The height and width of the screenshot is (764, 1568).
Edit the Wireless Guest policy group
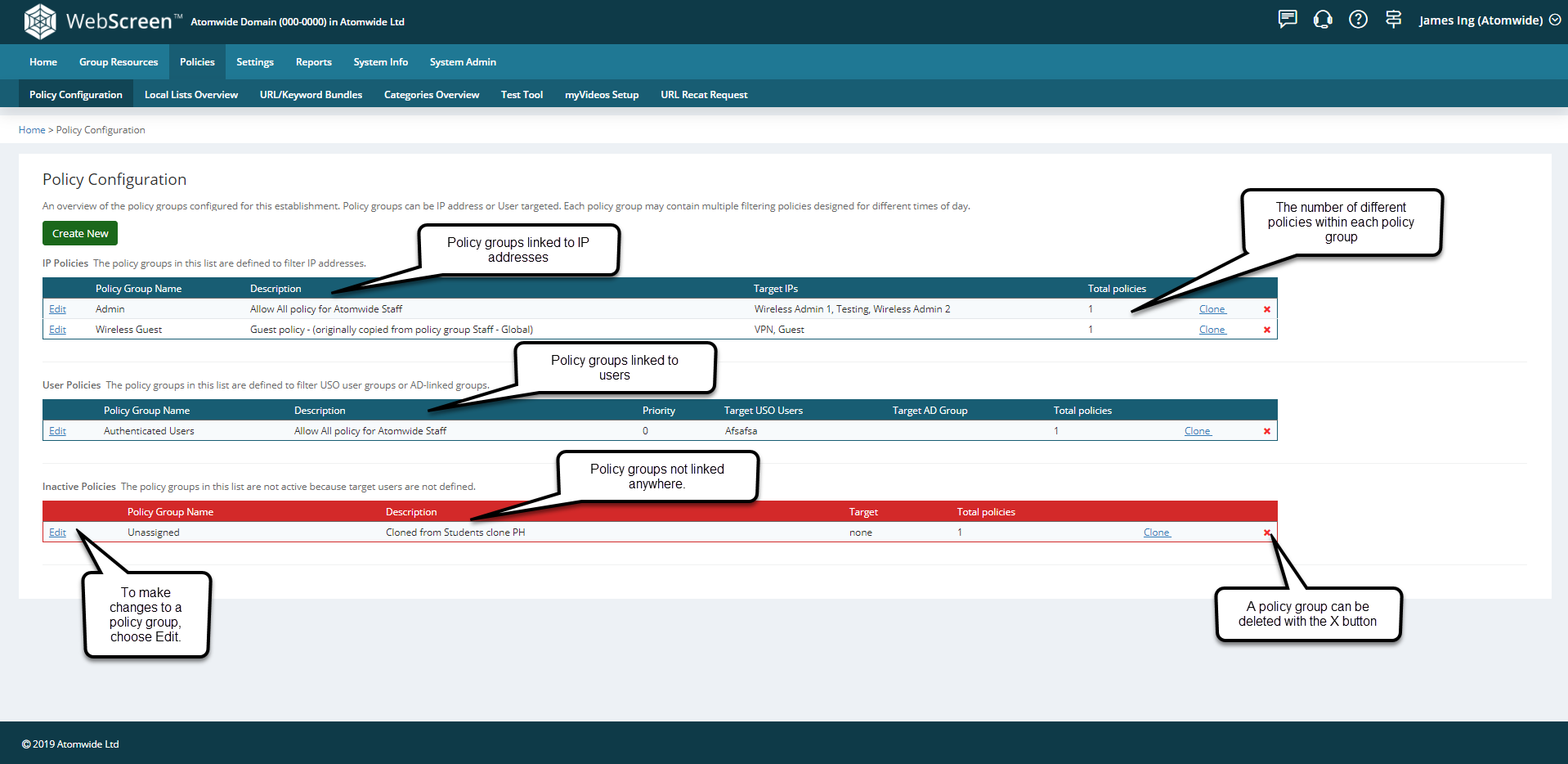pyautogui.click(x=57, y=330)
